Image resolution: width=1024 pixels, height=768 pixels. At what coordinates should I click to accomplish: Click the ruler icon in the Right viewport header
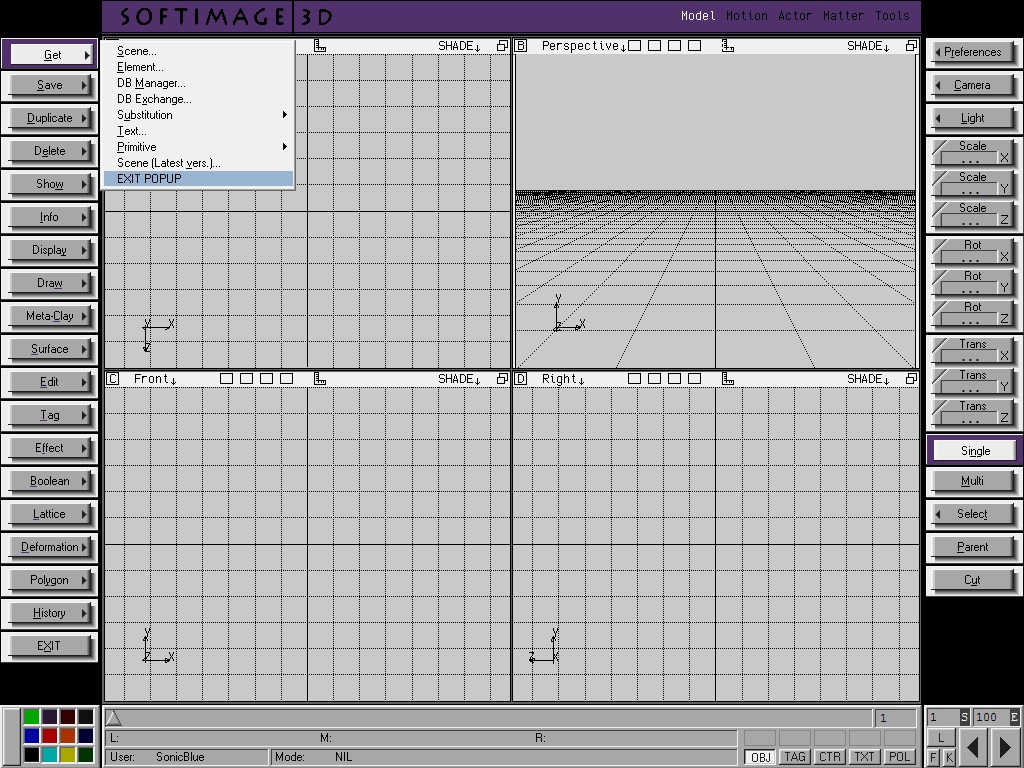(x=728, y=379)
